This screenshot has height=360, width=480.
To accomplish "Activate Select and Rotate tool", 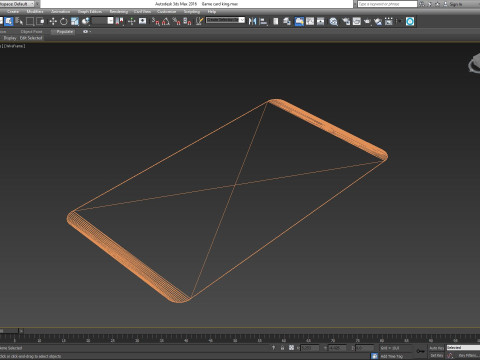I will tap(63, 22).
